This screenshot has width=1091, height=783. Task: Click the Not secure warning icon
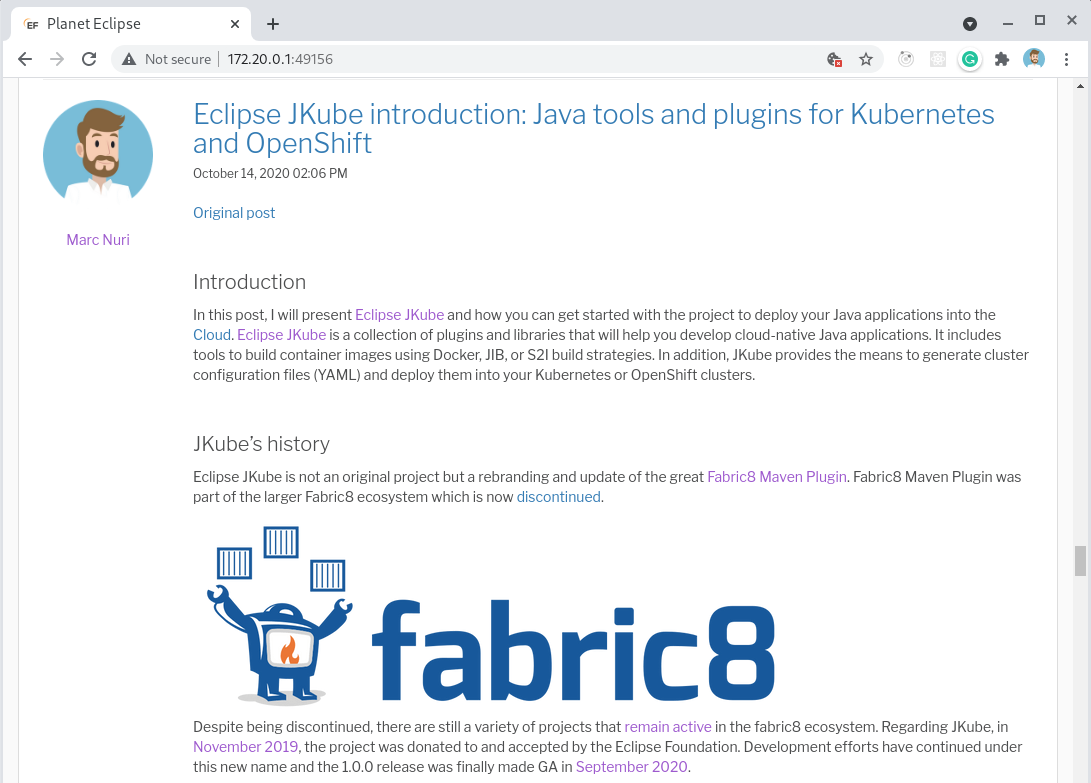(129, 59)
